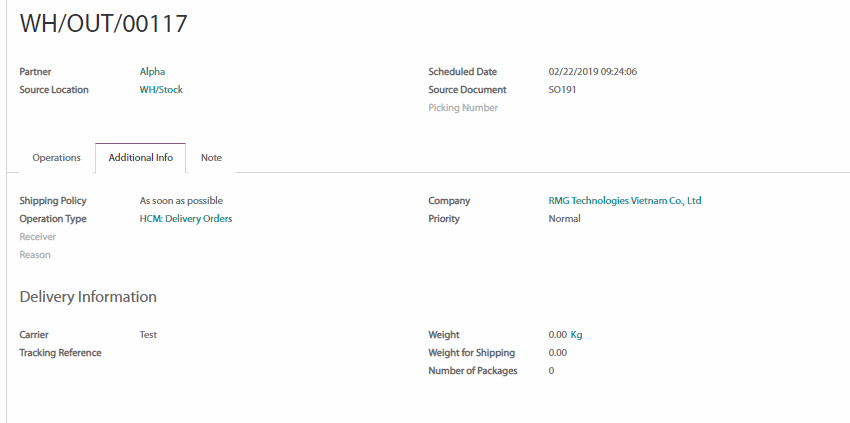Open the Alpha partner link
850x423 pixels.
152,72
